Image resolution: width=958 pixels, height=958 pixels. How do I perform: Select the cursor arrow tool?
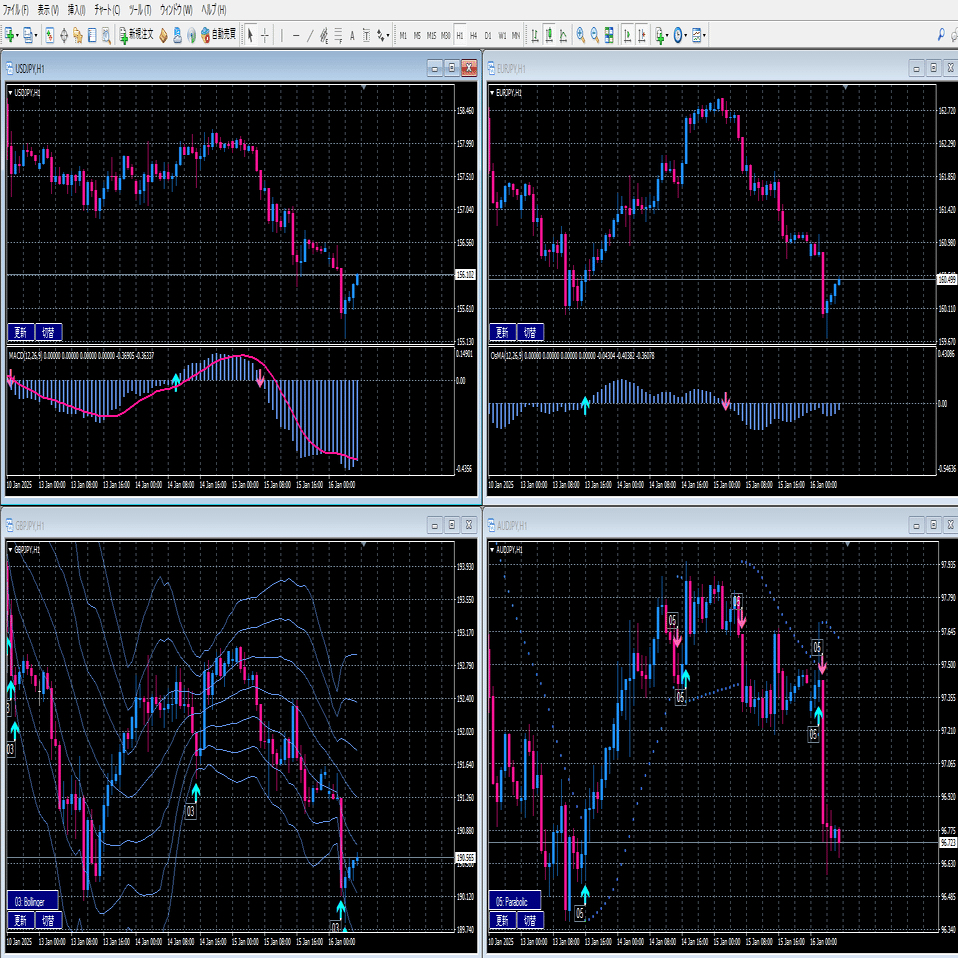250,35
